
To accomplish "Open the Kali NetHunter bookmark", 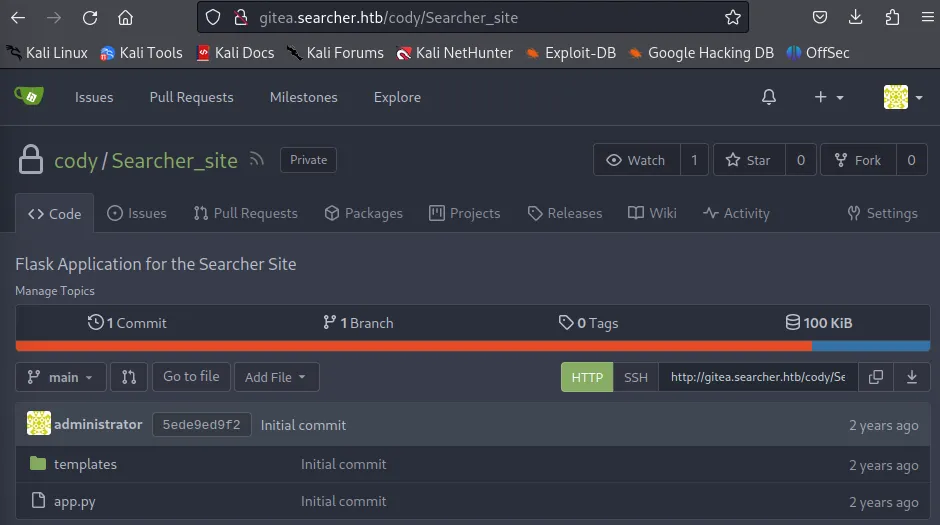I will [x=454, y=53].
